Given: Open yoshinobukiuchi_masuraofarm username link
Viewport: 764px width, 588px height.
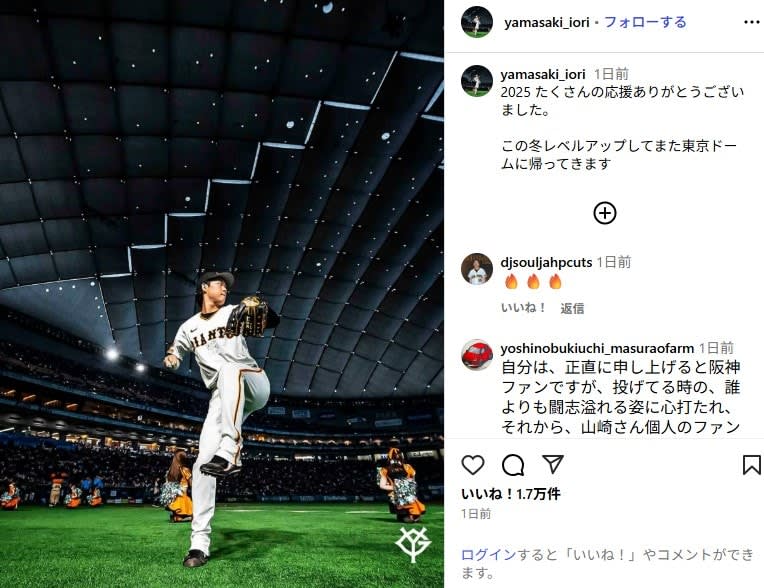Looking at the screenshot, I should (x=597, y=348).
